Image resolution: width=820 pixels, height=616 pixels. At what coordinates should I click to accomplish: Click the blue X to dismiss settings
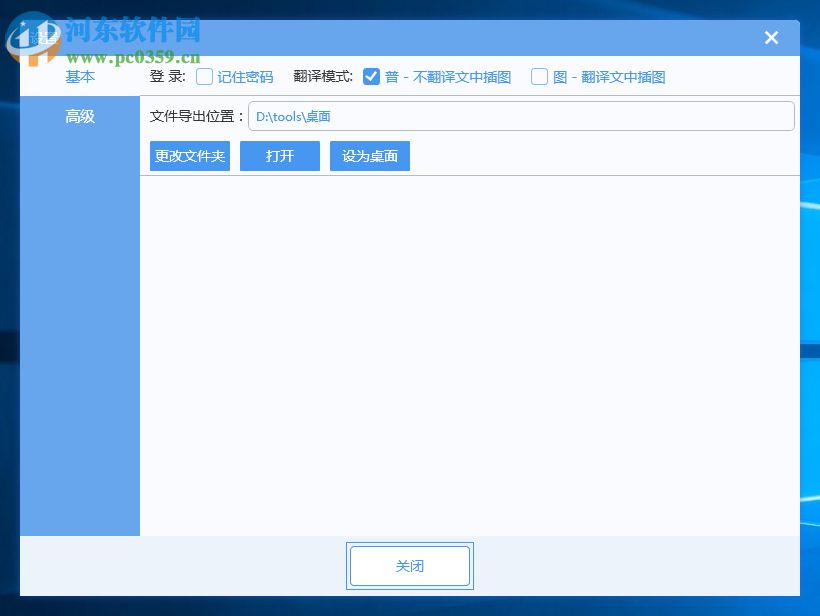(x=771, y=37)
